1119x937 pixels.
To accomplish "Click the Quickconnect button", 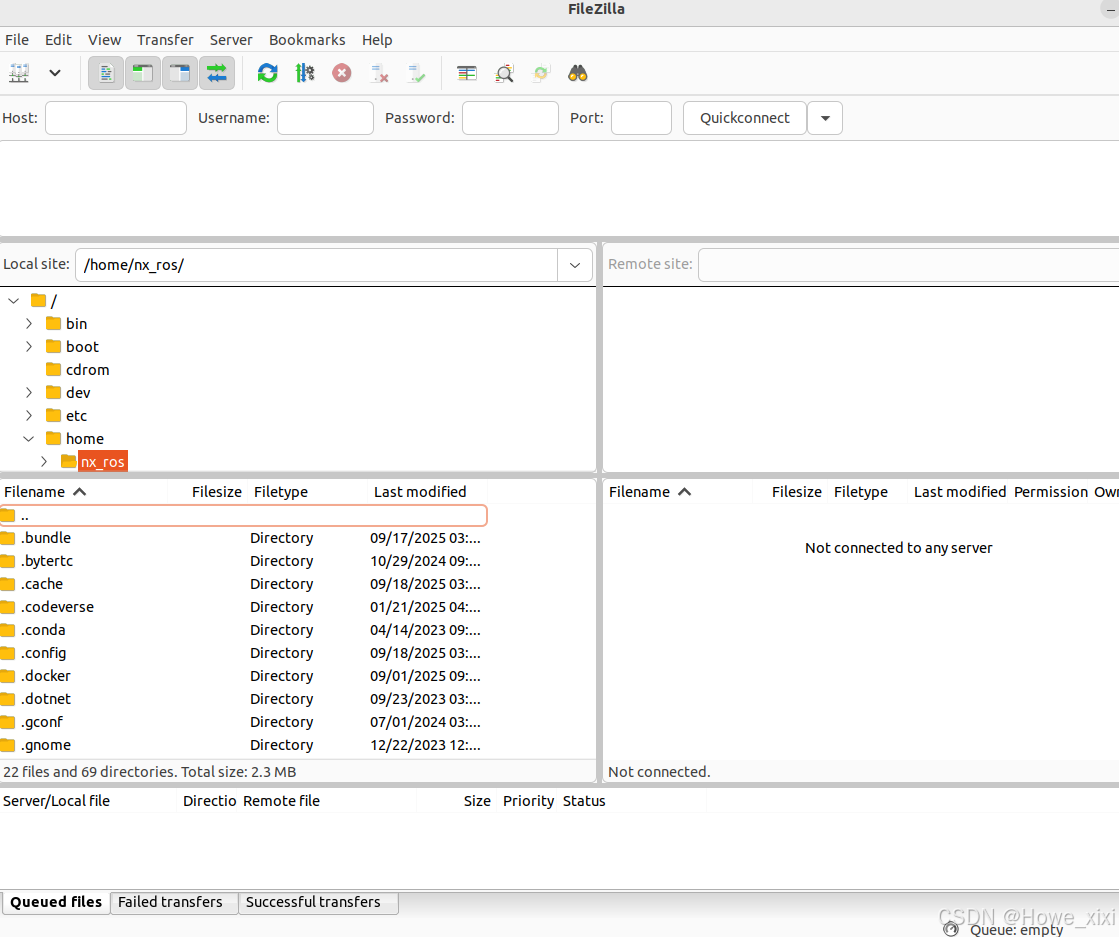I will pyautogui.click(x=744, y=118).
